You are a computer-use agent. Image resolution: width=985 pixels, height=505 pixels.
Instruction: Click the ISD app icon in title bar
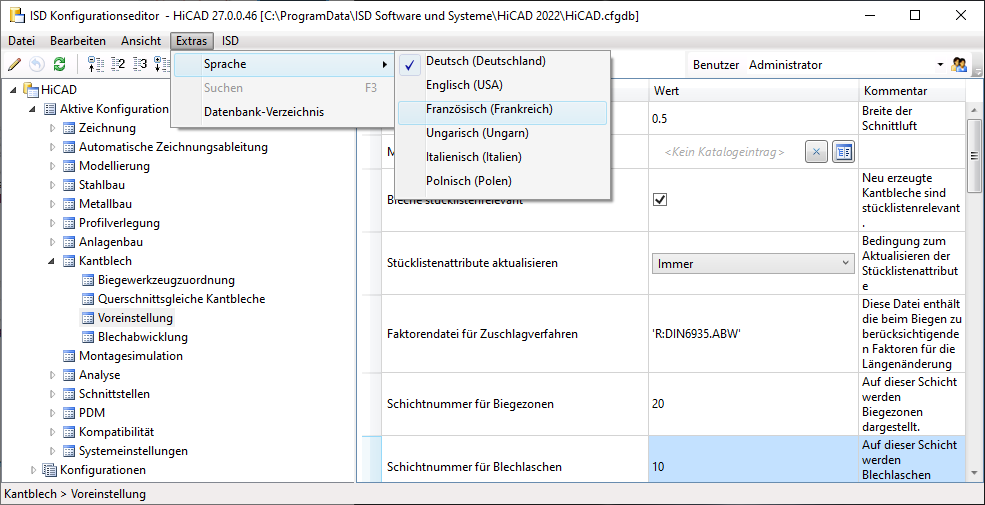click(x=16, y=16)
